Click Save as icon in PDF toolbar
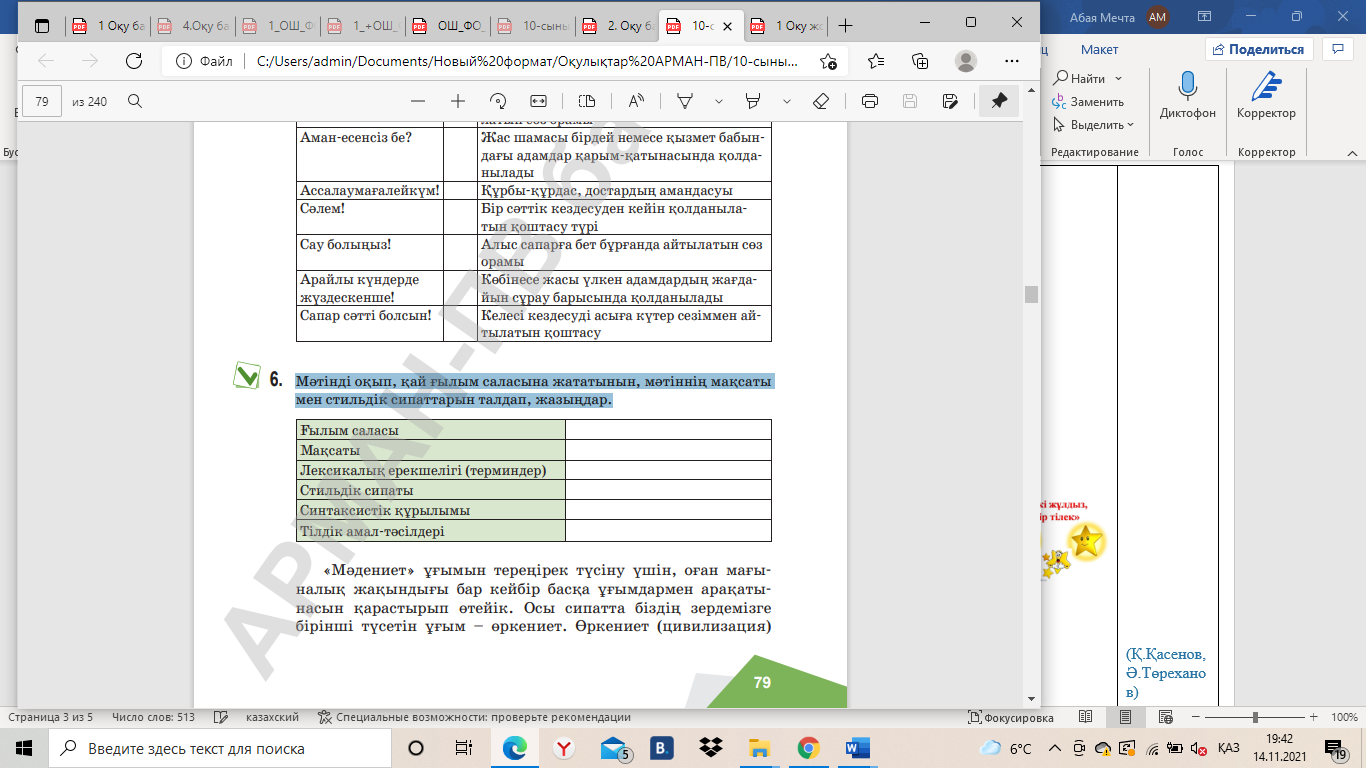This screenshot has width=1366, height=768. [x=950, y=101]
